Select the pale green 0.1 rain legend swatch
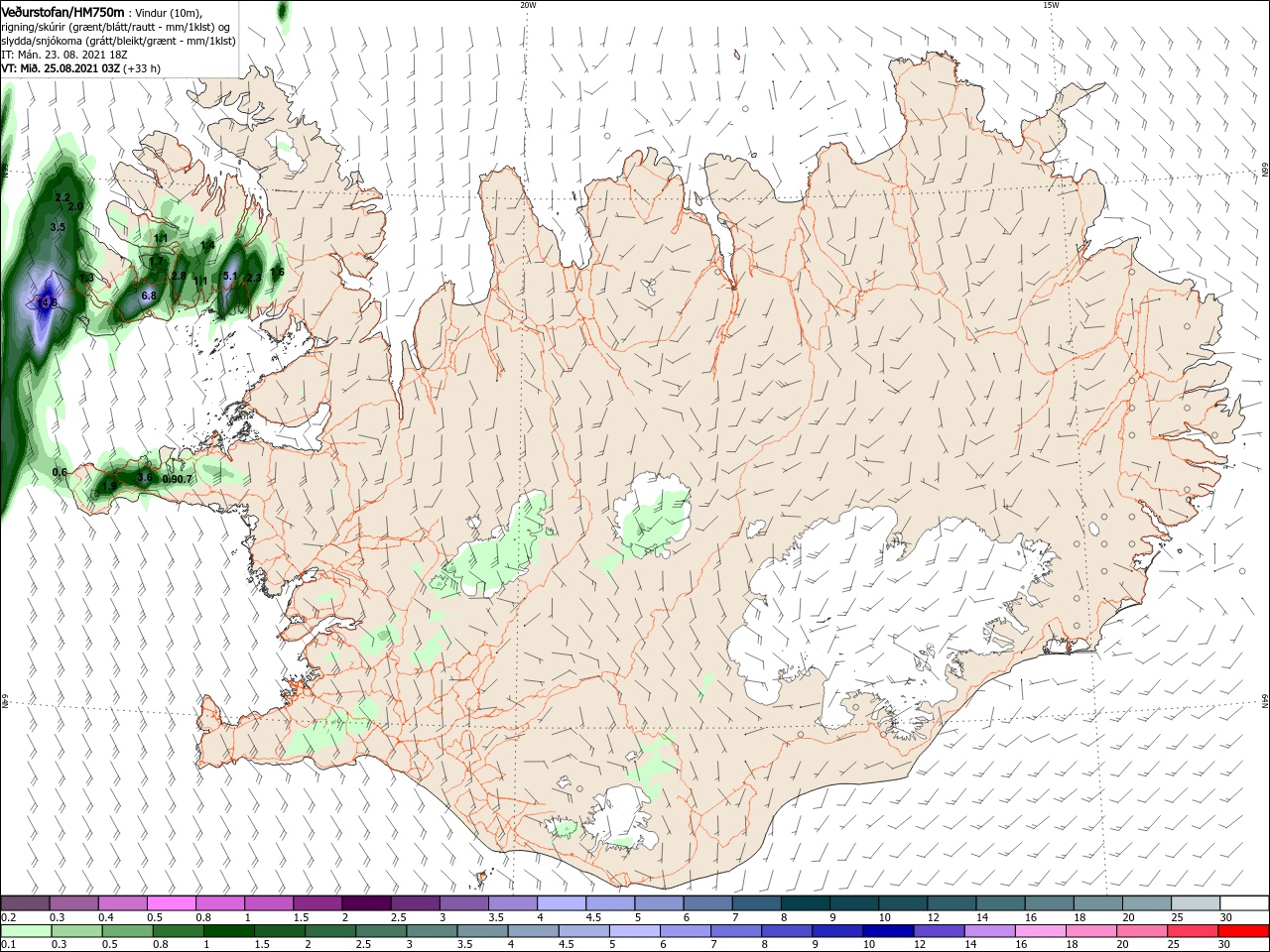Viewport: 1270px width, 952px height. coord(25,931)
